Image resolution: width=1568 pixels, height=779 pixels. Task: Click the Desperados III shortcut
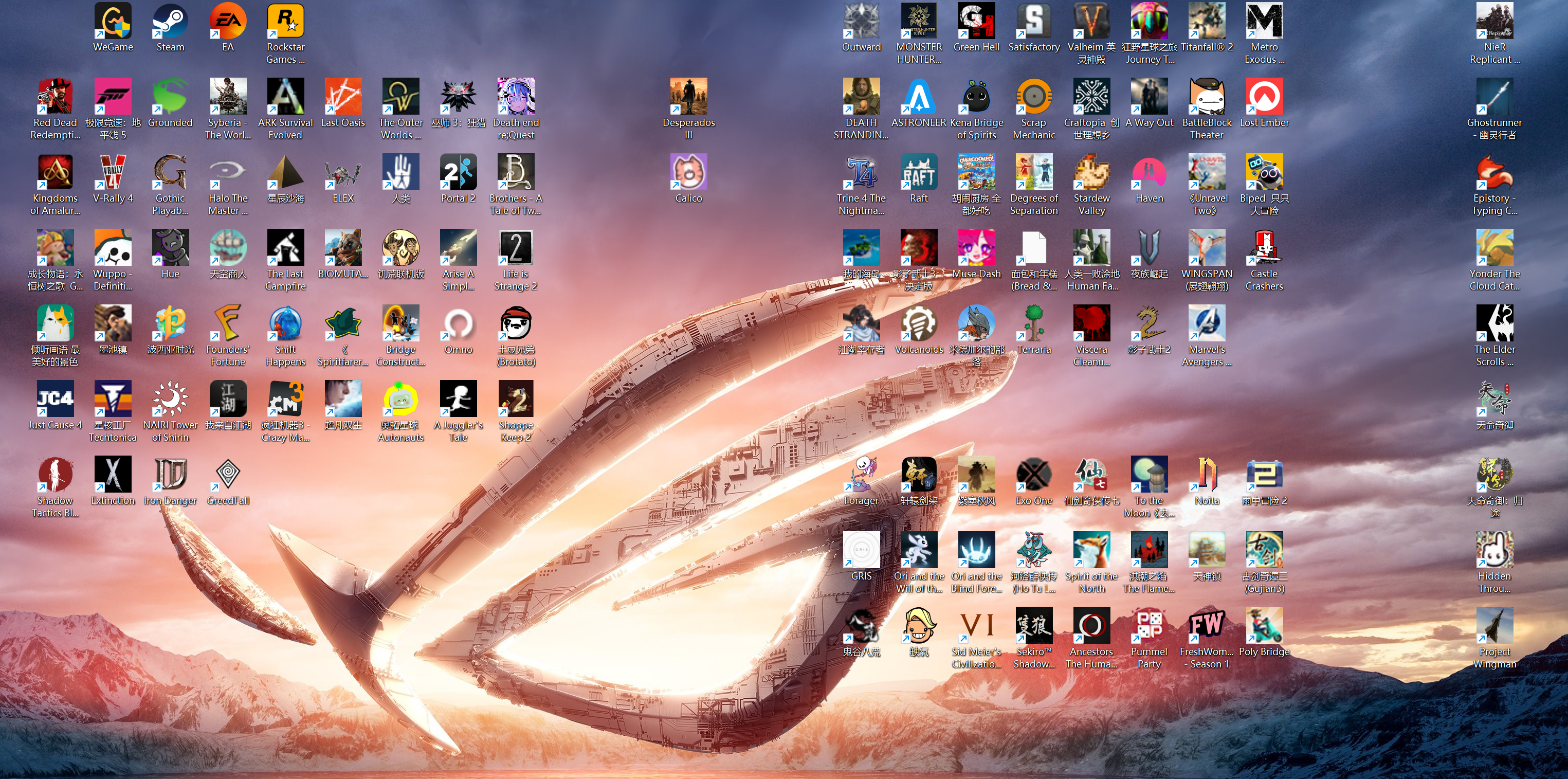point(688,96)
